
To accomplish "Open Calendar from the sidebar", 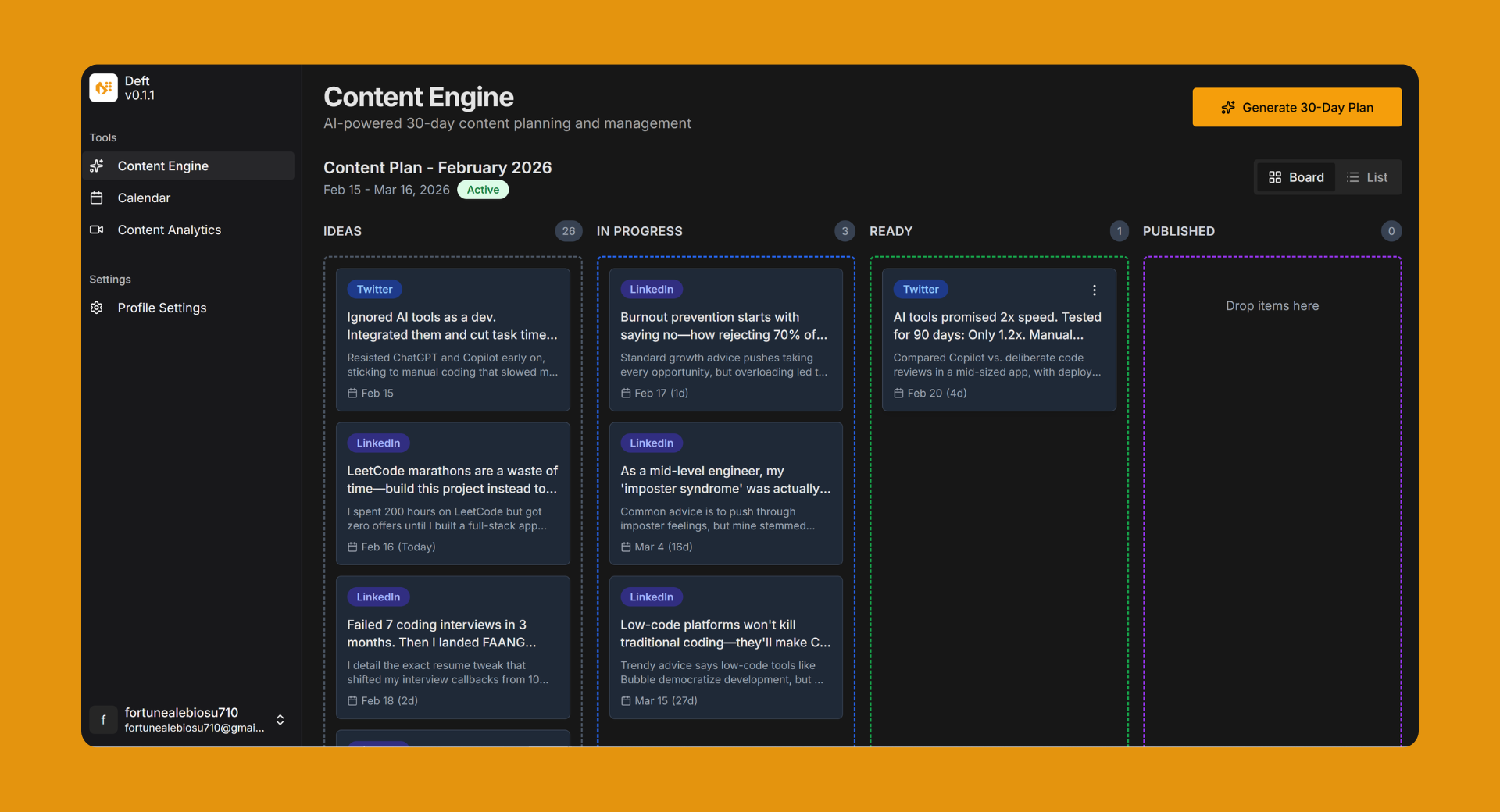I will pos(188,198).
